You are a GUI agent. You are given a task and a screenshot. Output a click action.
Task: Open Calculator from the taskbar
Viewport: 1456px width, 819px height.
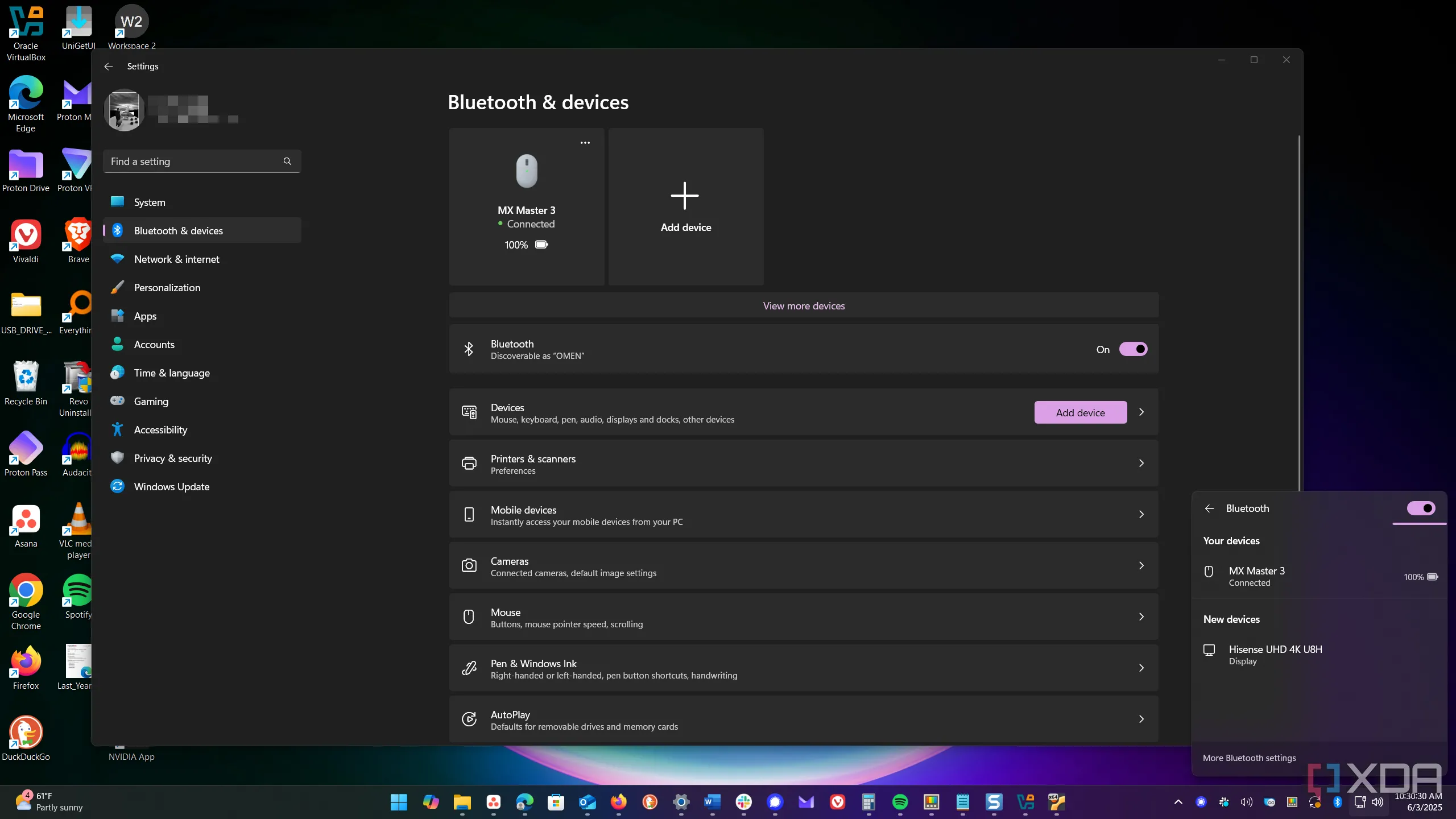pyautogui.click(x=868, y=802)
